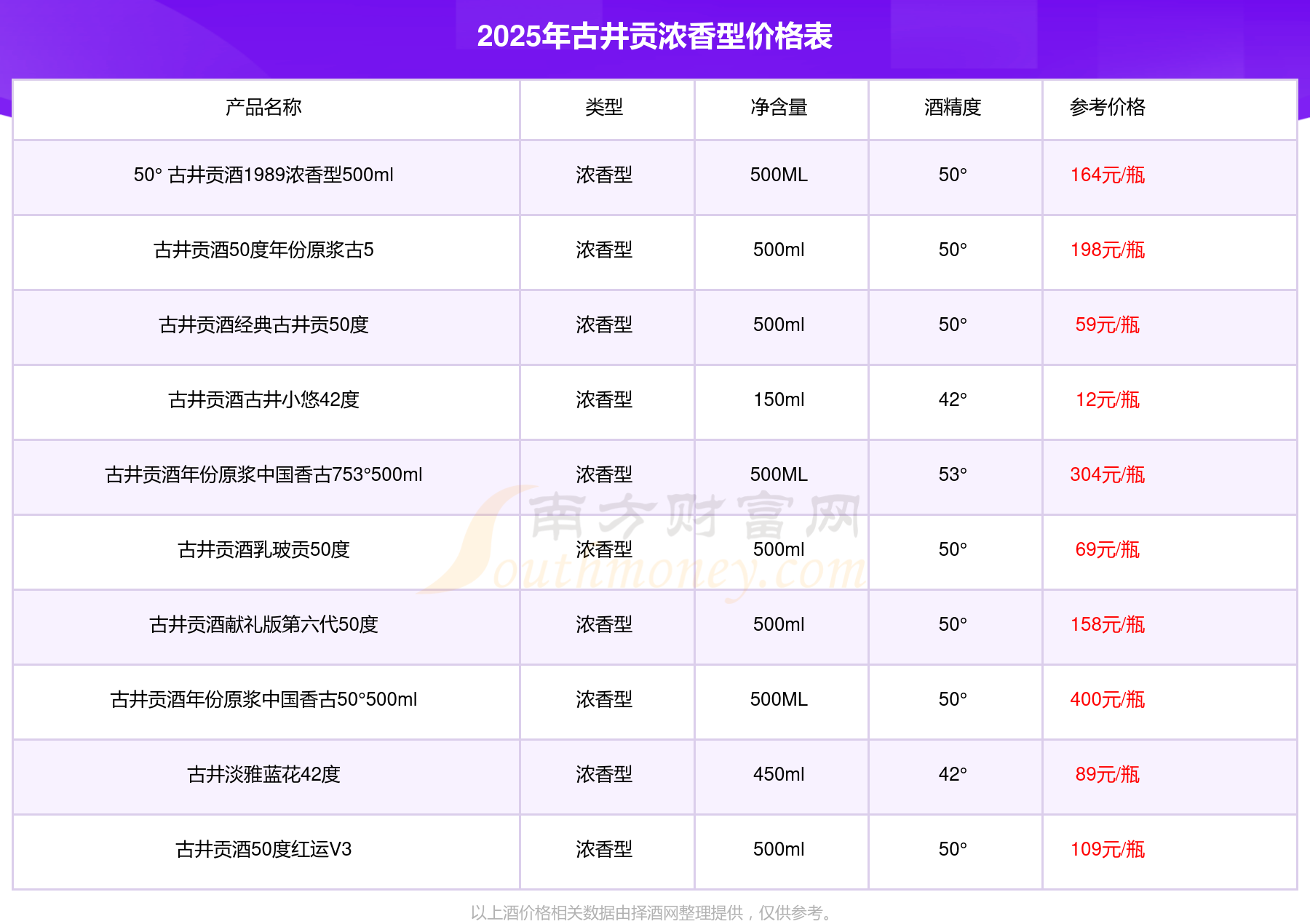Viewport: 1310px width, 924px height.
Task: Click "150ml" volume for 古井小悠42度
Action: [x=779, y=400]
